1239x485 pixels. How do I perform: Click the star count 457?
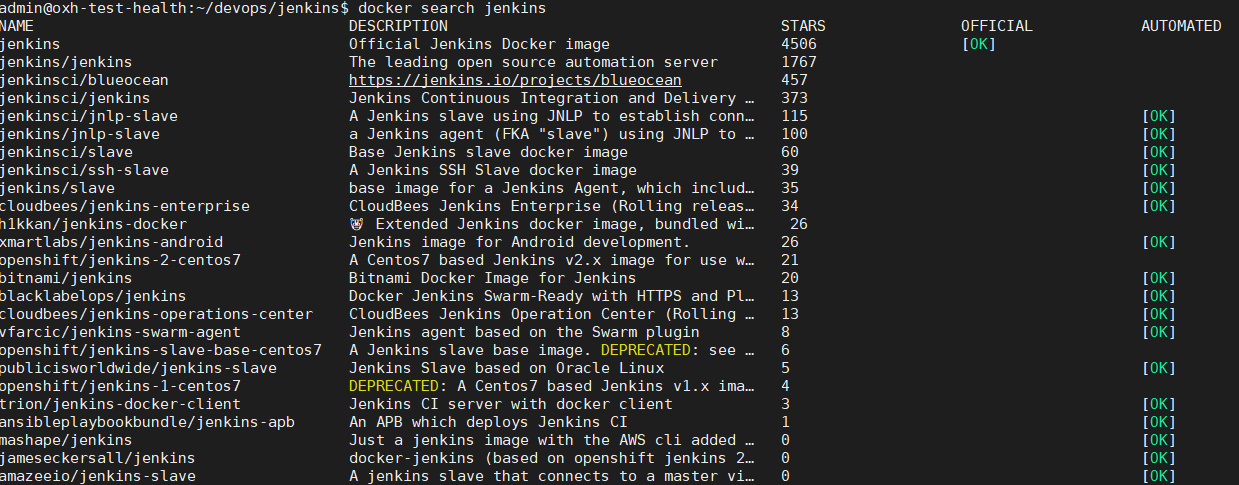coord(794,80)
